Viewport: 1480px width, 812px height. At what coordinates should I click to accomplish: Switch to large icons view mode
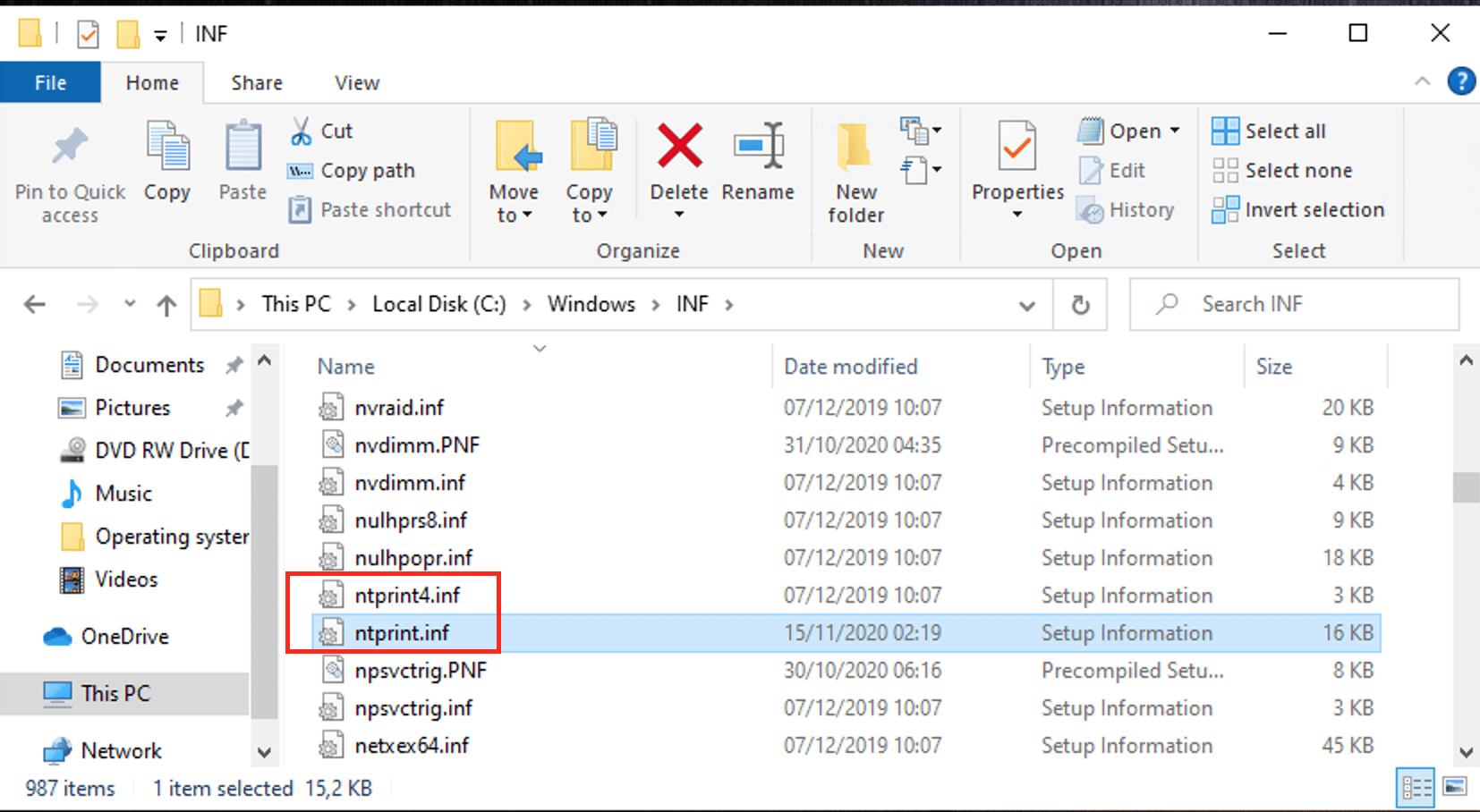pos(1455,787)
